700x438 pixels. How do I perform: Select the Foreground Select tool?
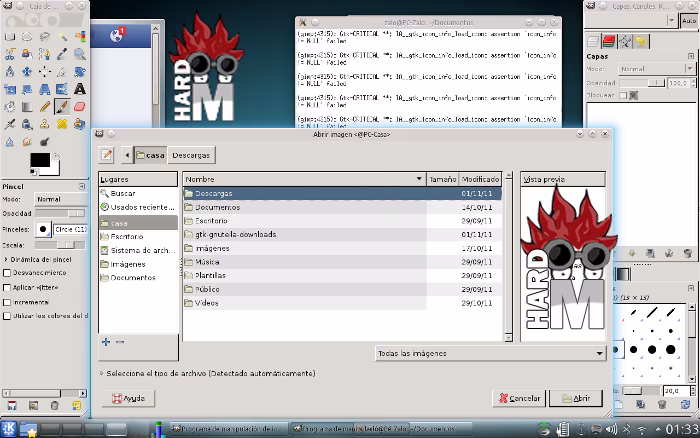(27, 54)
